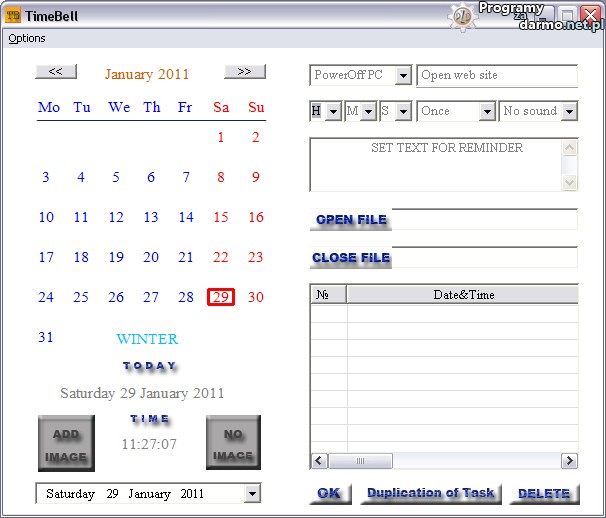The height and width of the screenshot is (518, 606).
Task: Expand the PowerOff PC action dropdown
Action: [403, 76]
